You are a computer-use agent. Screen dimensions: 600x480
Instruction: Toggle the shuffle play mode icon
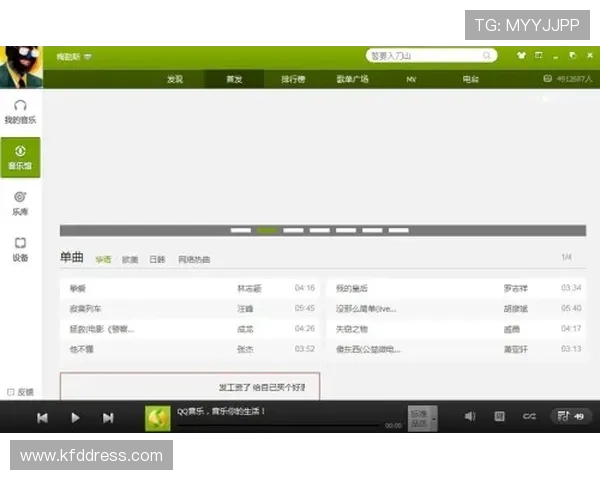tap(529, 416)
